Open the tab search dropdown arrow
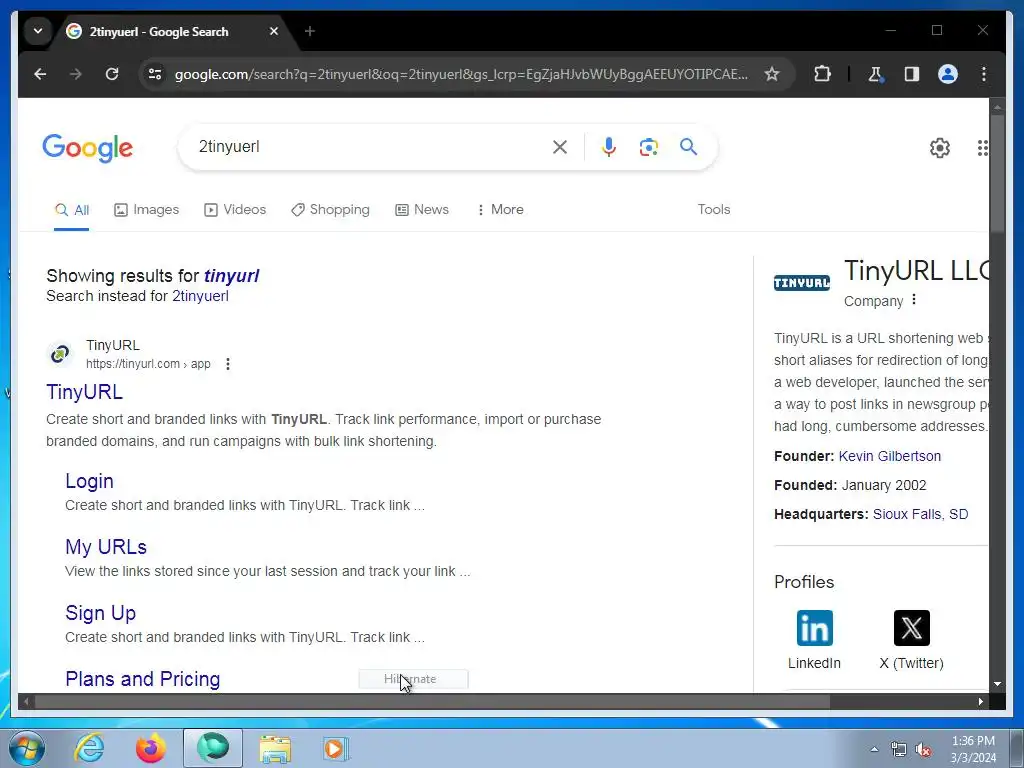1024x768 pixels. [x=38, y=31]
